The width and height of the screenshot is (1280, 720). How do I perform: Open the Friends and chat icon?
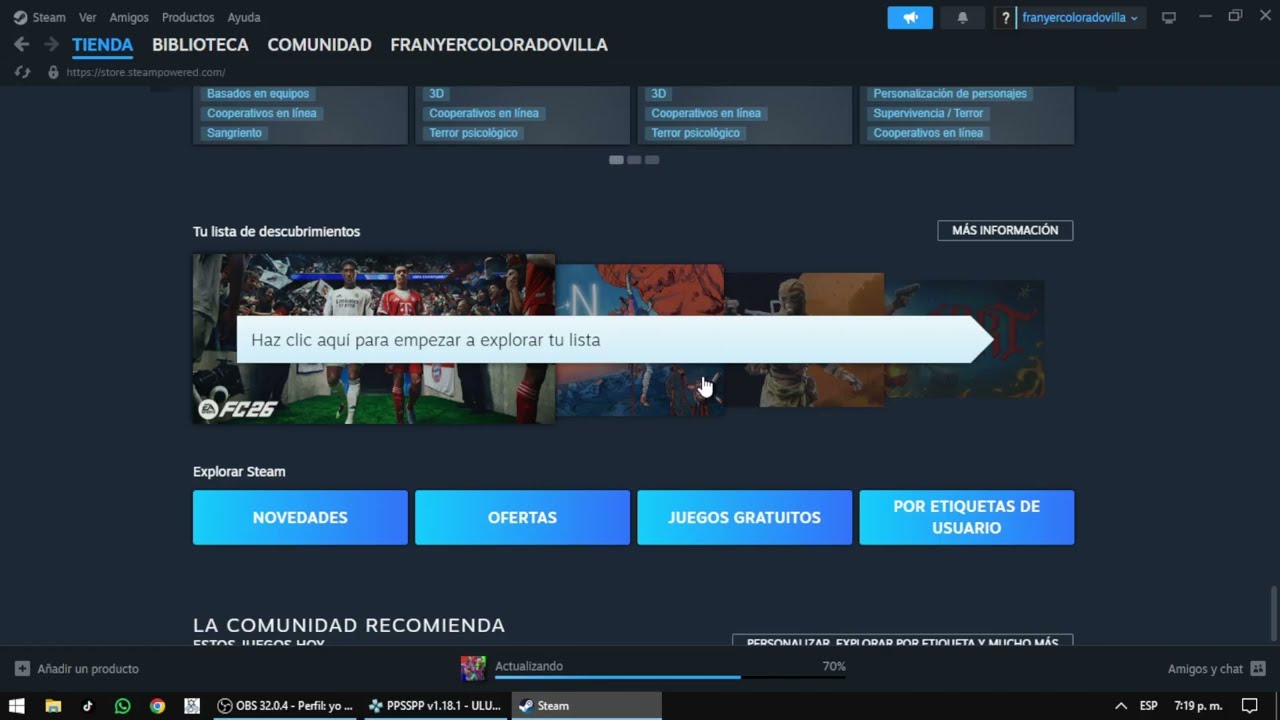(1258, 669)
